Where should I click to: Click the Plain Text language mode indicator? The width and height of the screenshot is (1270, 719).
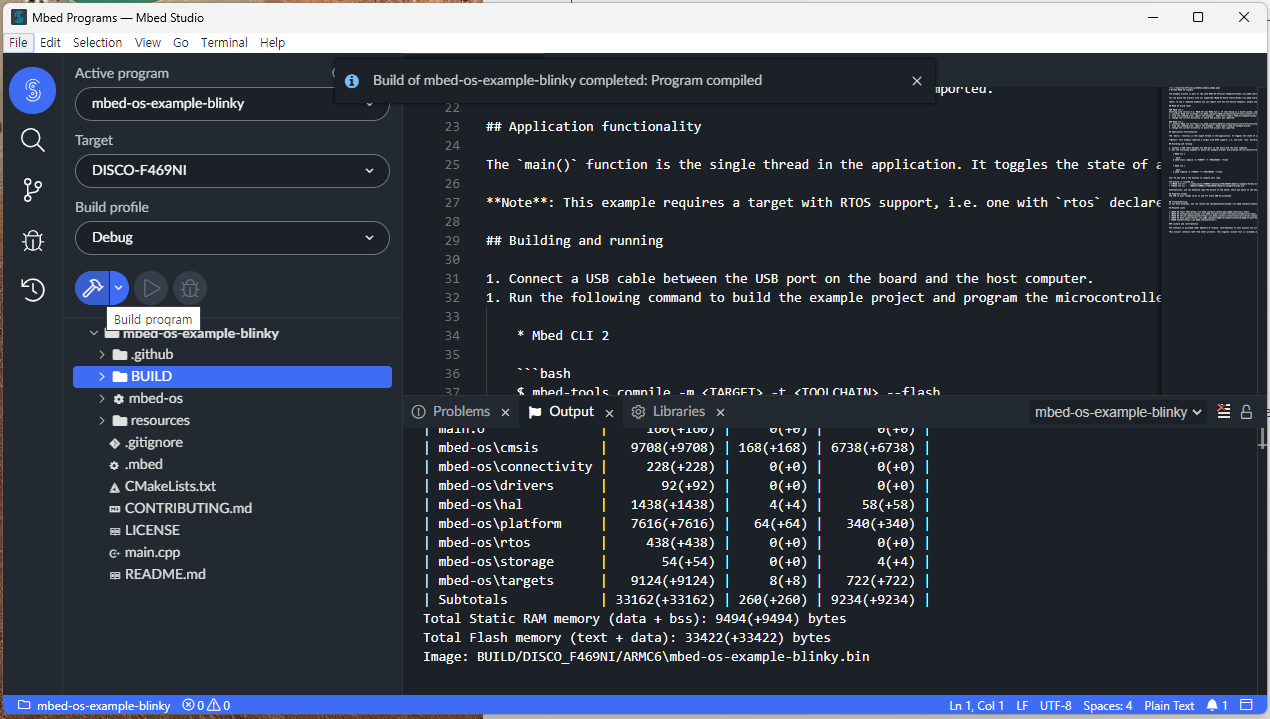pyautogui.click(x=1169, y=706)
